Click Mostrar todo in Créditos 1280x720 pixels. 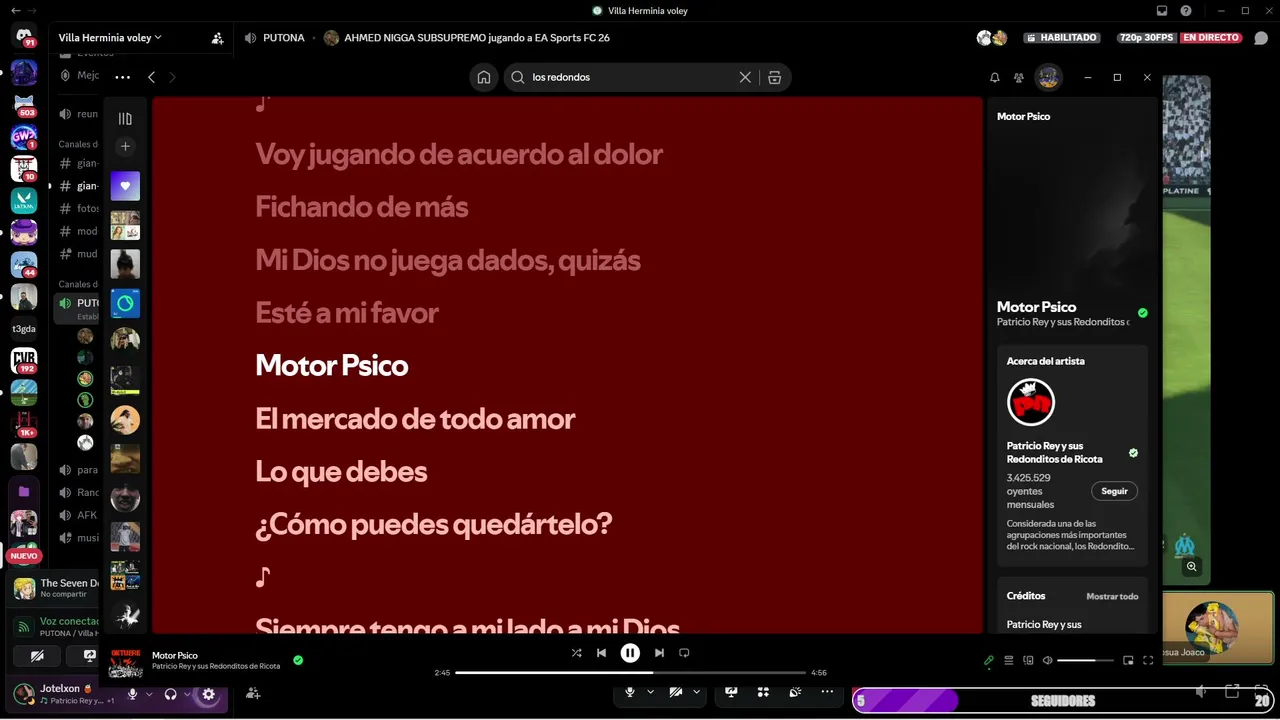(x=1112, y=596)
